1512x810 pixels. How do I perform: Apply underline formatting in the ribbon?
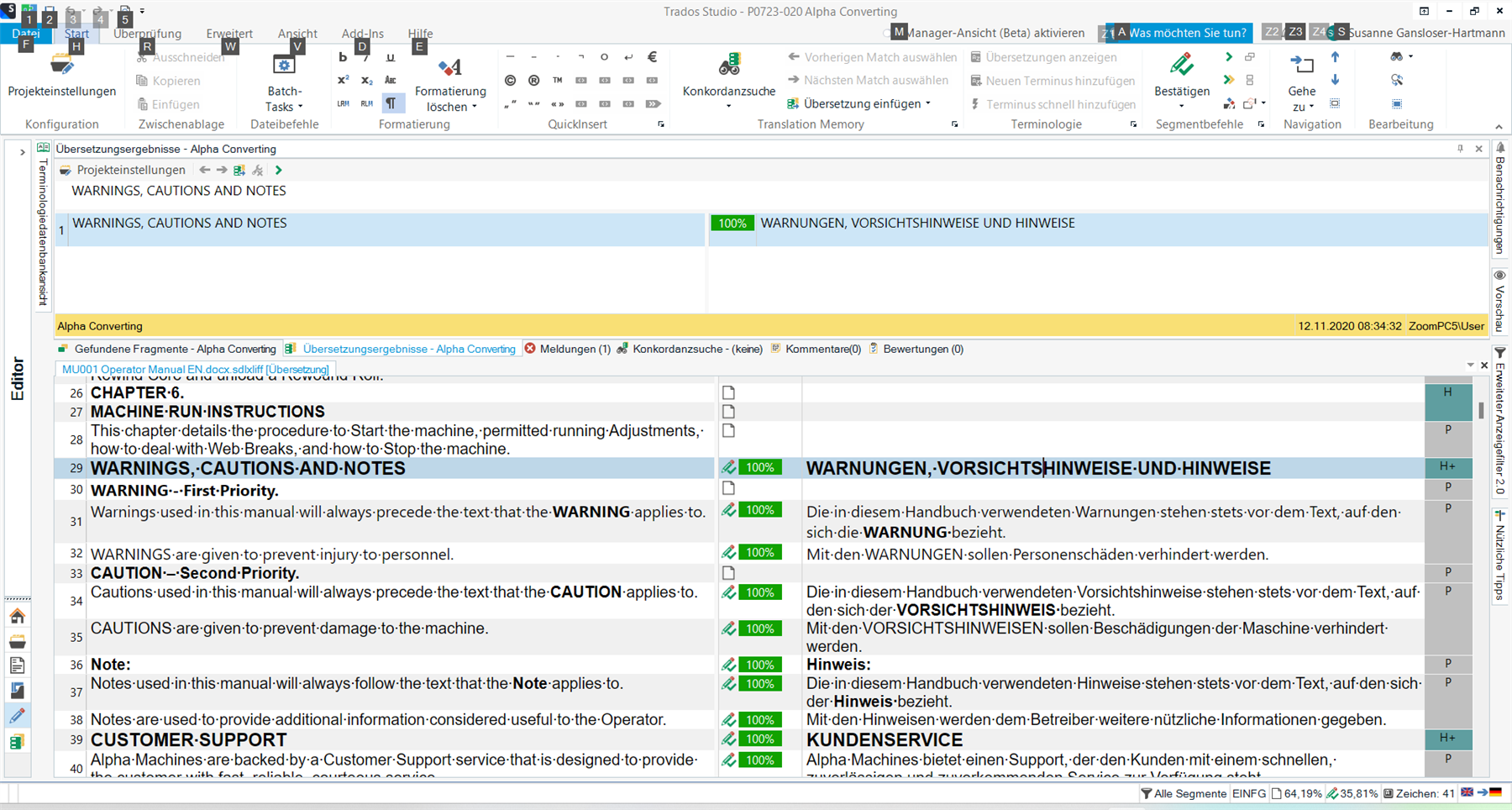click(390, 57)
